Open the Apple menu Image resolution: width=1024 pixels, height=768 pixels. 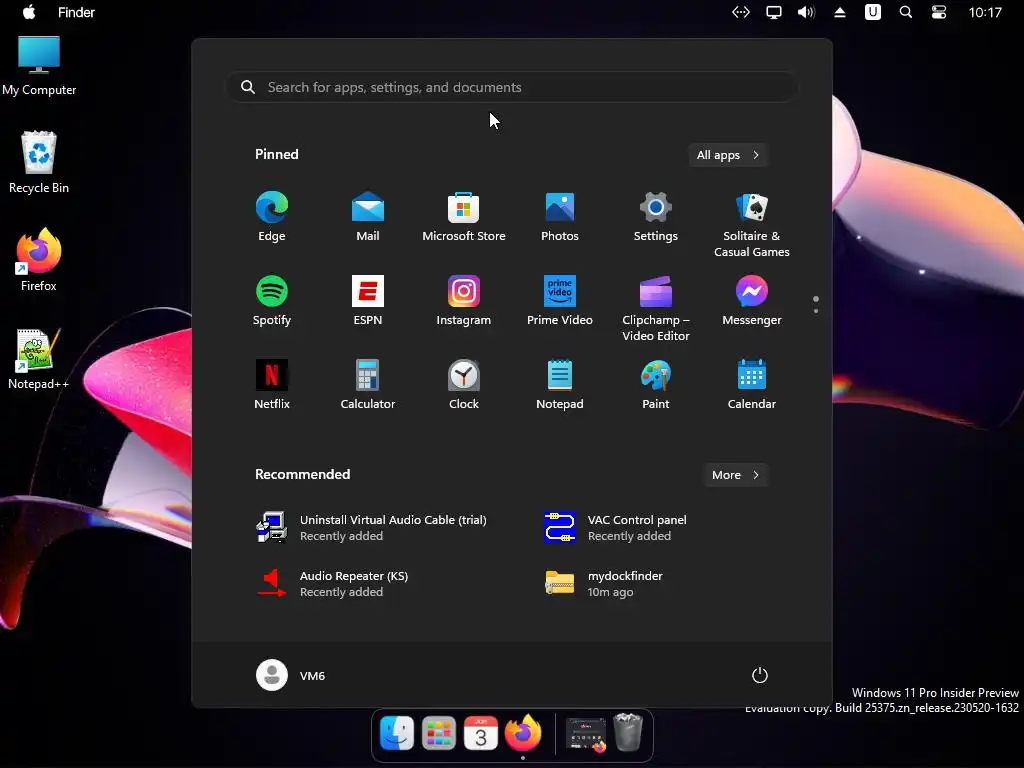(x=29, y=12)
